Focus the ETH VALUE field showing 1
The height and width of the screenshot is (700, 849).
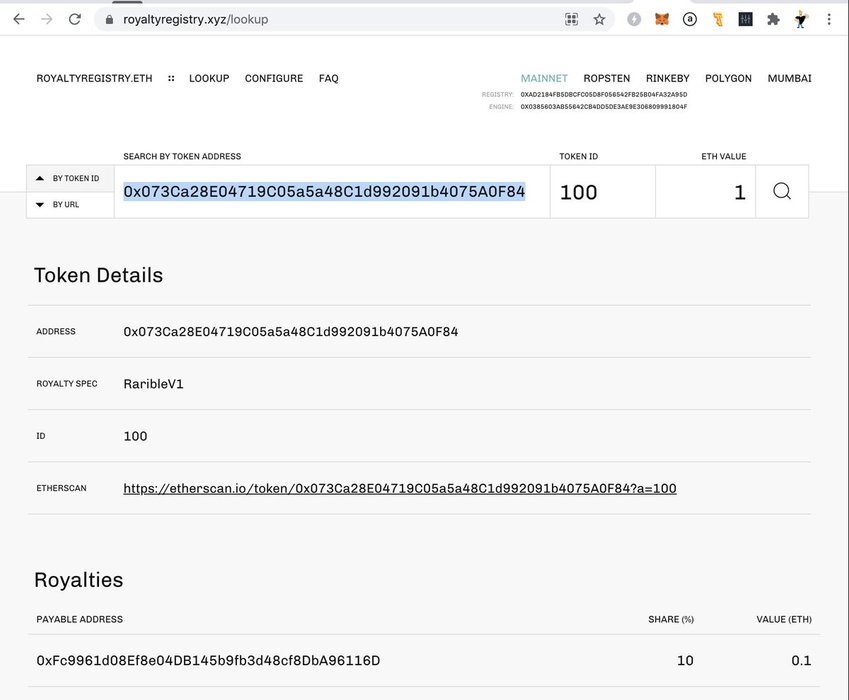706,192
